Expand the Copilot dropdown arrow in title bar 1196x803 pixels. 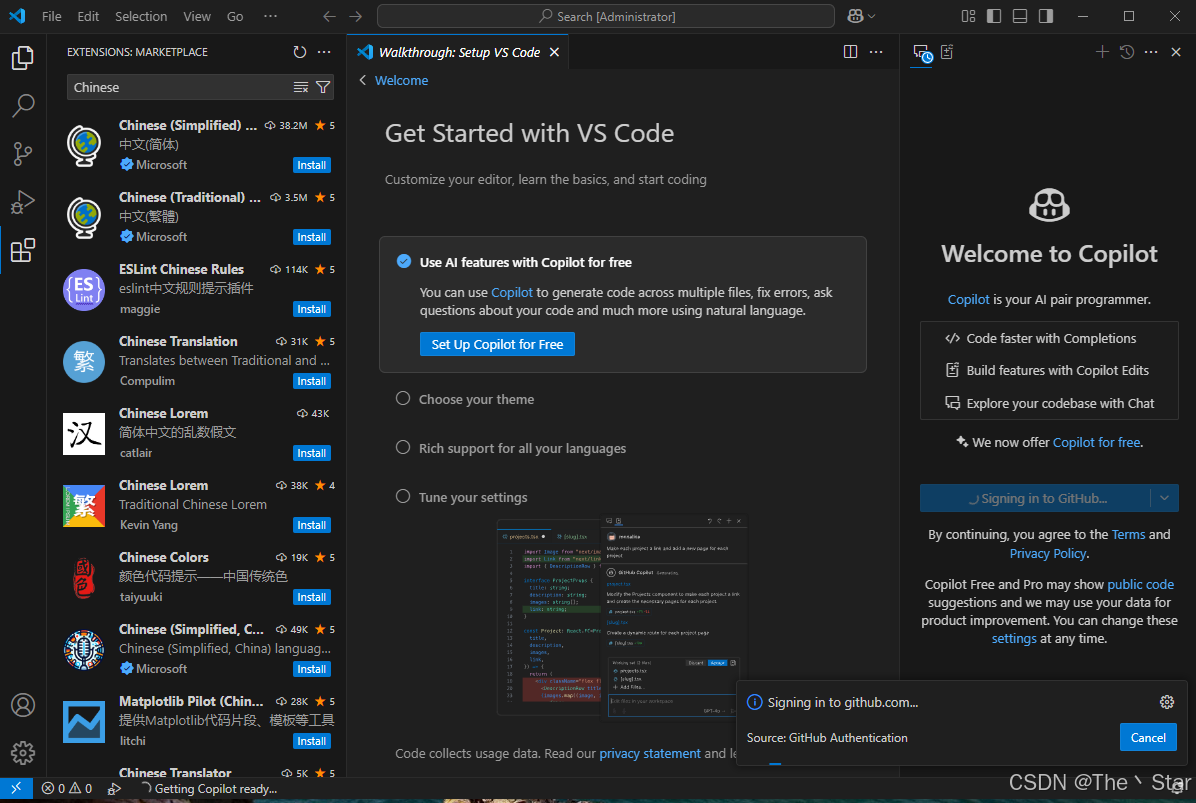872,16
